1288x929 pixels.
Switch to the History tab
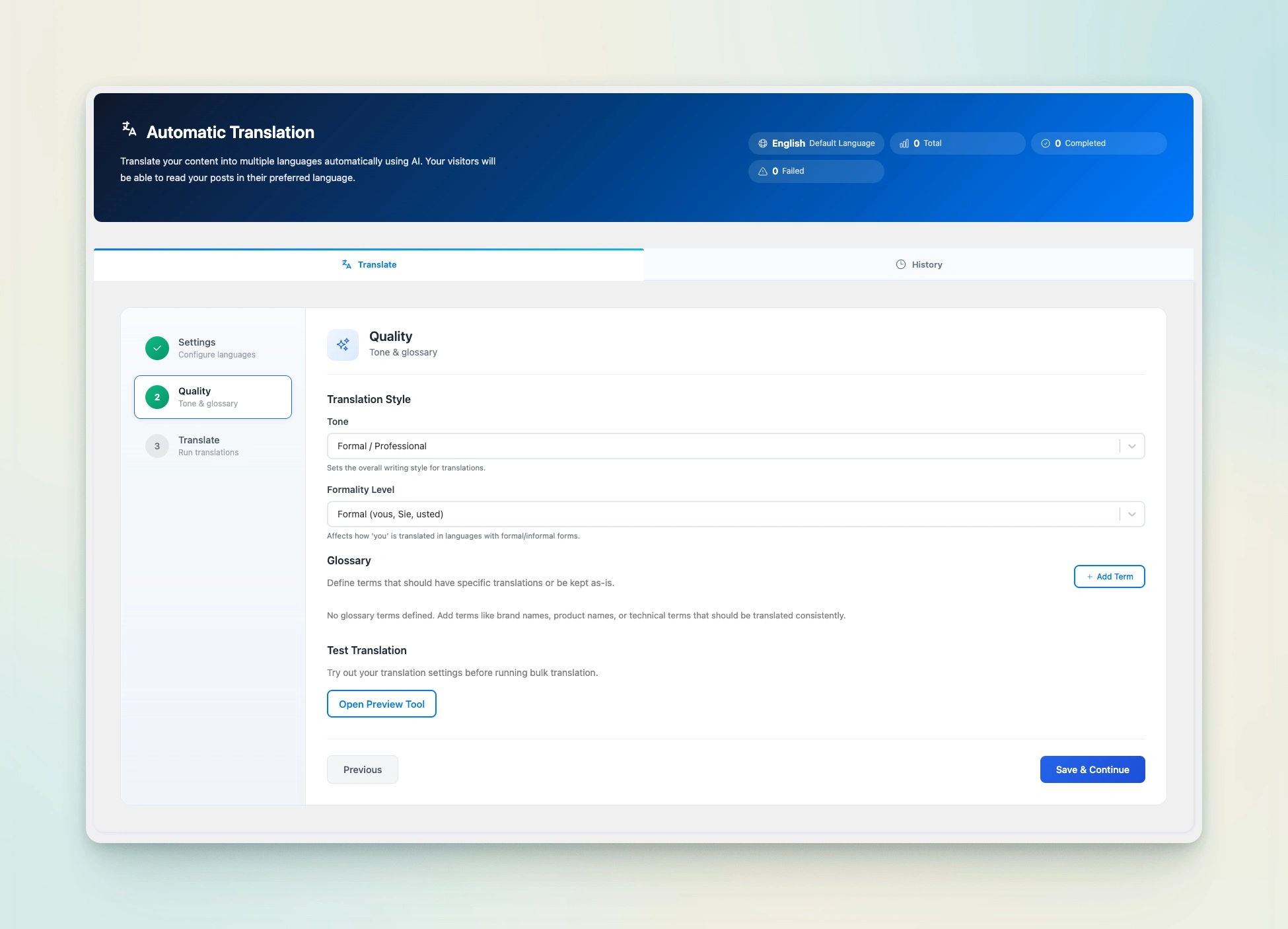[919, 264]
